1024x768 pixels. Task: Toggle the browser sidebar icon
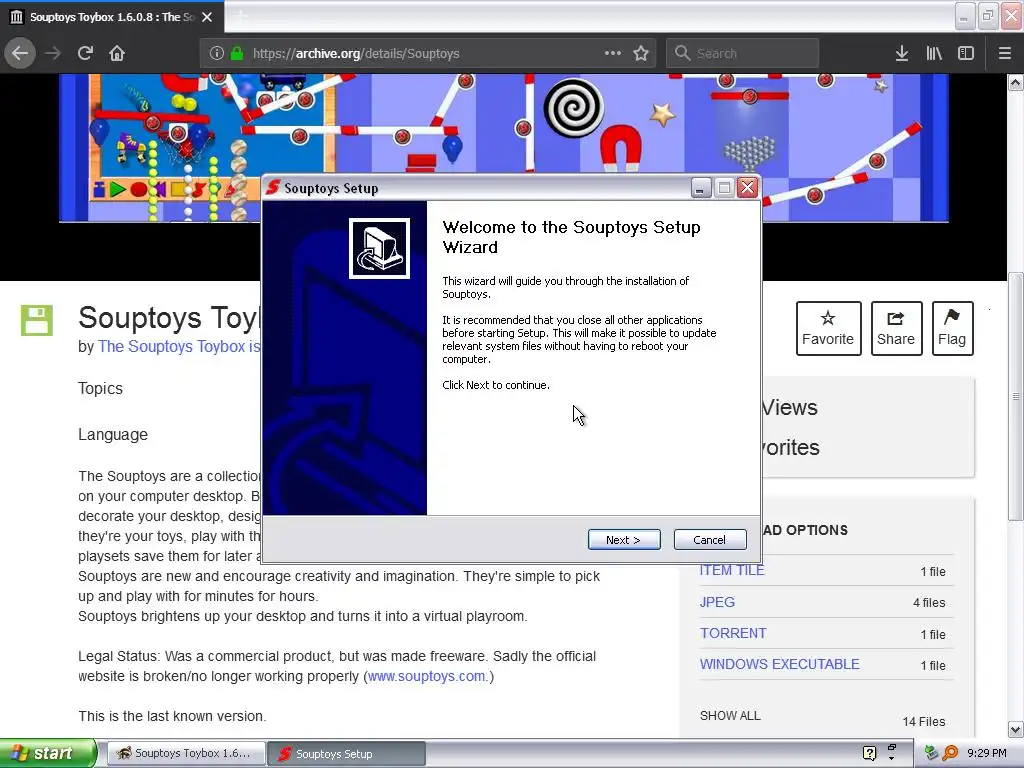click(966, 53)
